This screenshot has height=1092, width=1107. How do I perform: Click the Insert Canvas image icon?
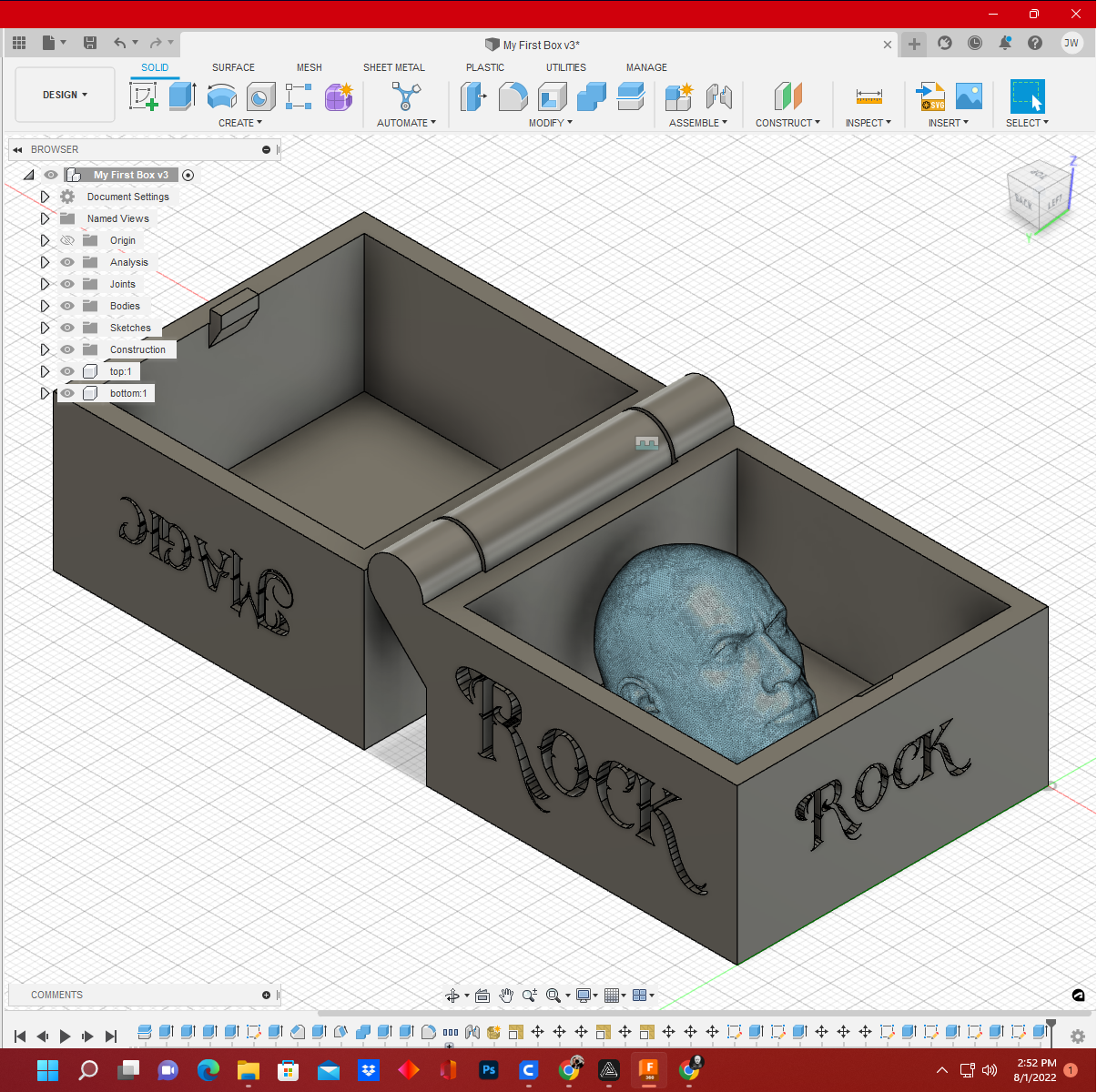tap(969, 96)
